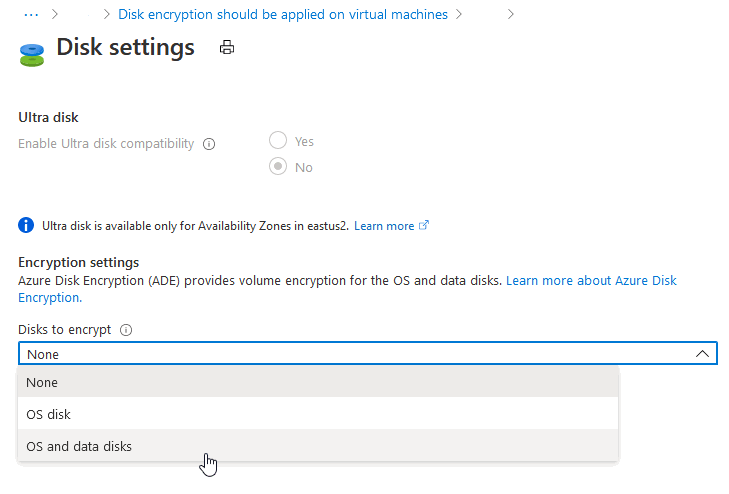Click the chevron right after Disk encryption breadcrumb
The height and width of the screenshot is (494, 729).
tap(458, 15)
